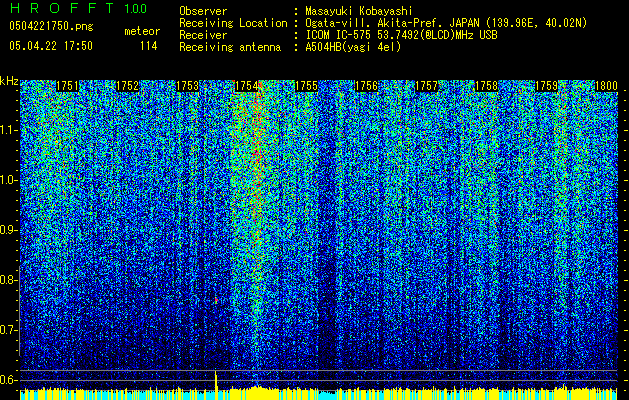Click the 1753 time marker
The height and width of the screenshot is (400, 629).
pos(187,86)
